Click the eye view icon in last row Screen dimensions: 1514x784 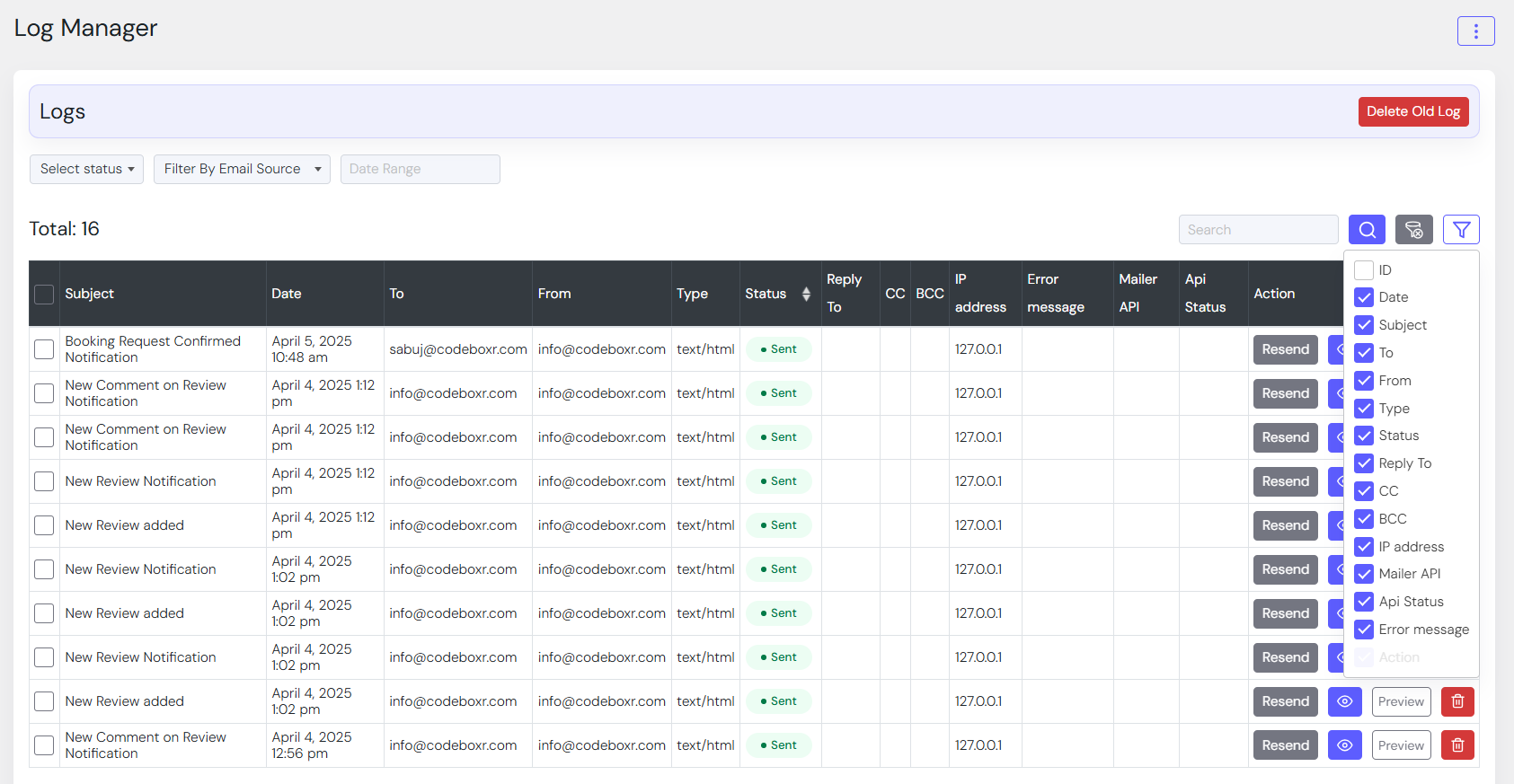[1344, 745]
